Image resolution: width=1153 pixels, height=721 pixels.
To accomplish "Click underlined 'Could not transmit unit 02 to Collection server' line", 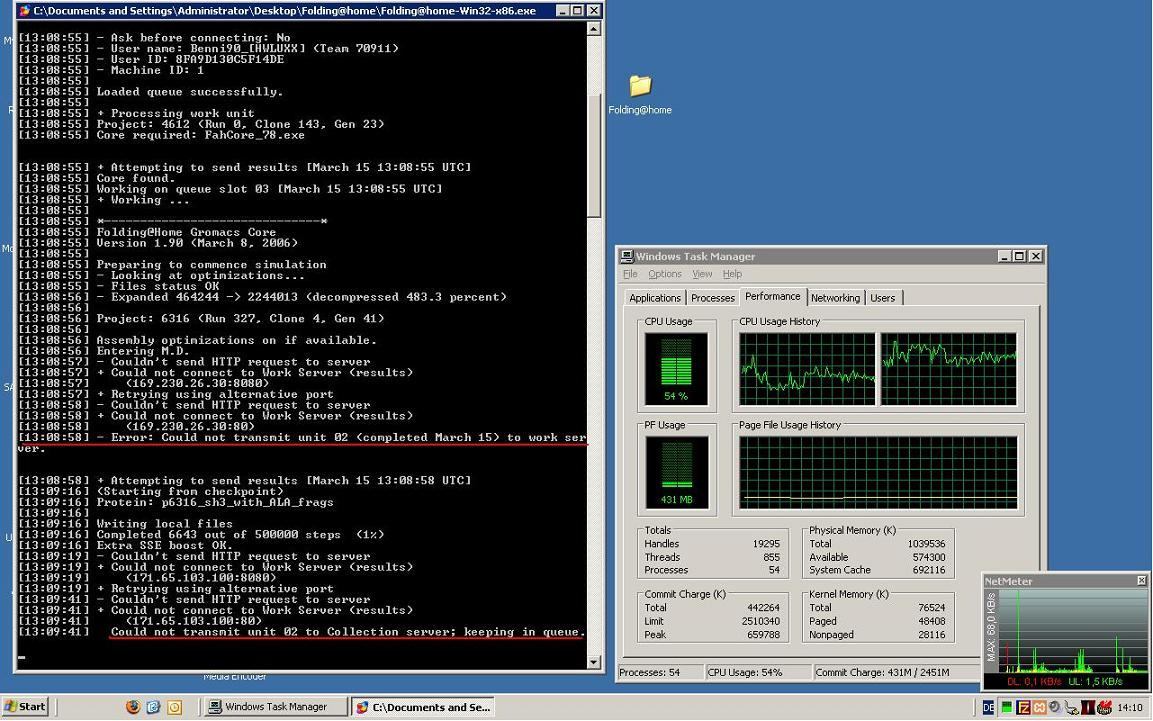I will tap(347, 632).
